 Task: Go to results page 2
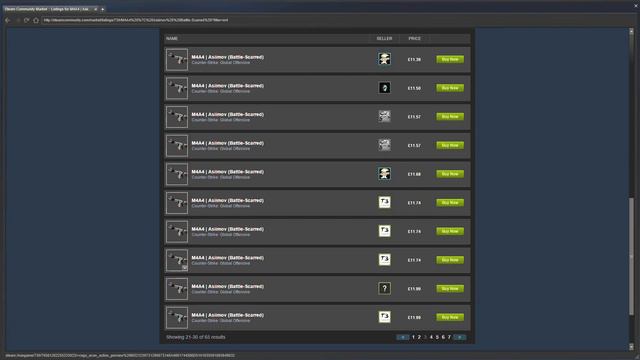(419, 337)
